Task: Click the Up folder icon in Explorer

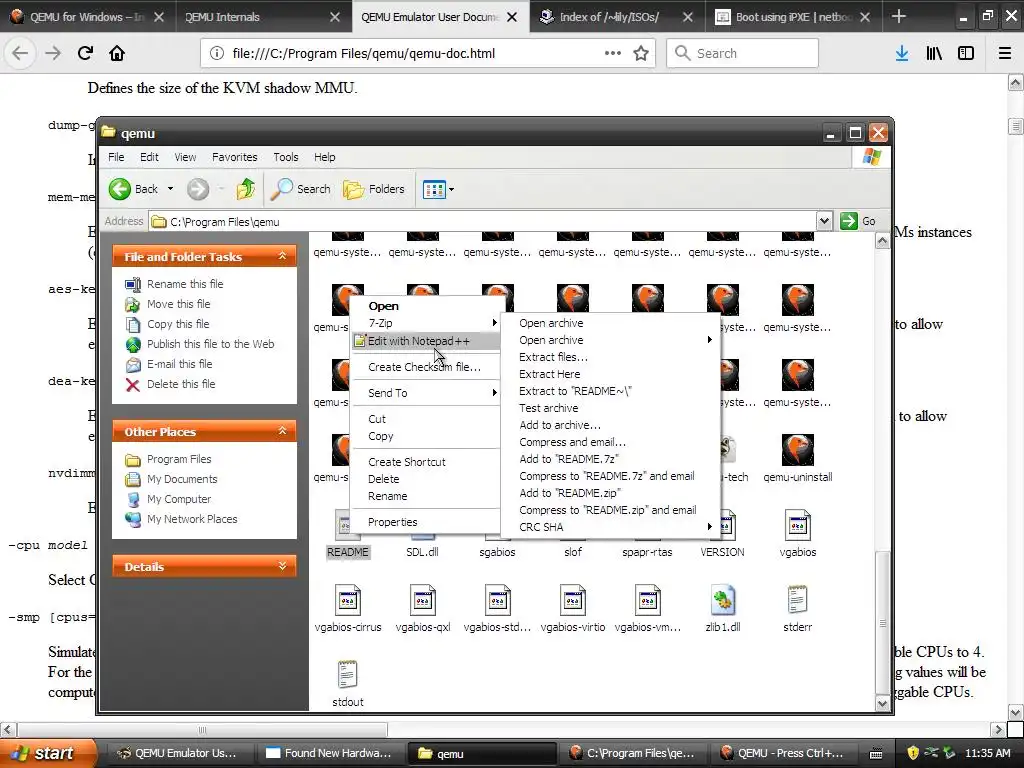Action: pos(246,189)
